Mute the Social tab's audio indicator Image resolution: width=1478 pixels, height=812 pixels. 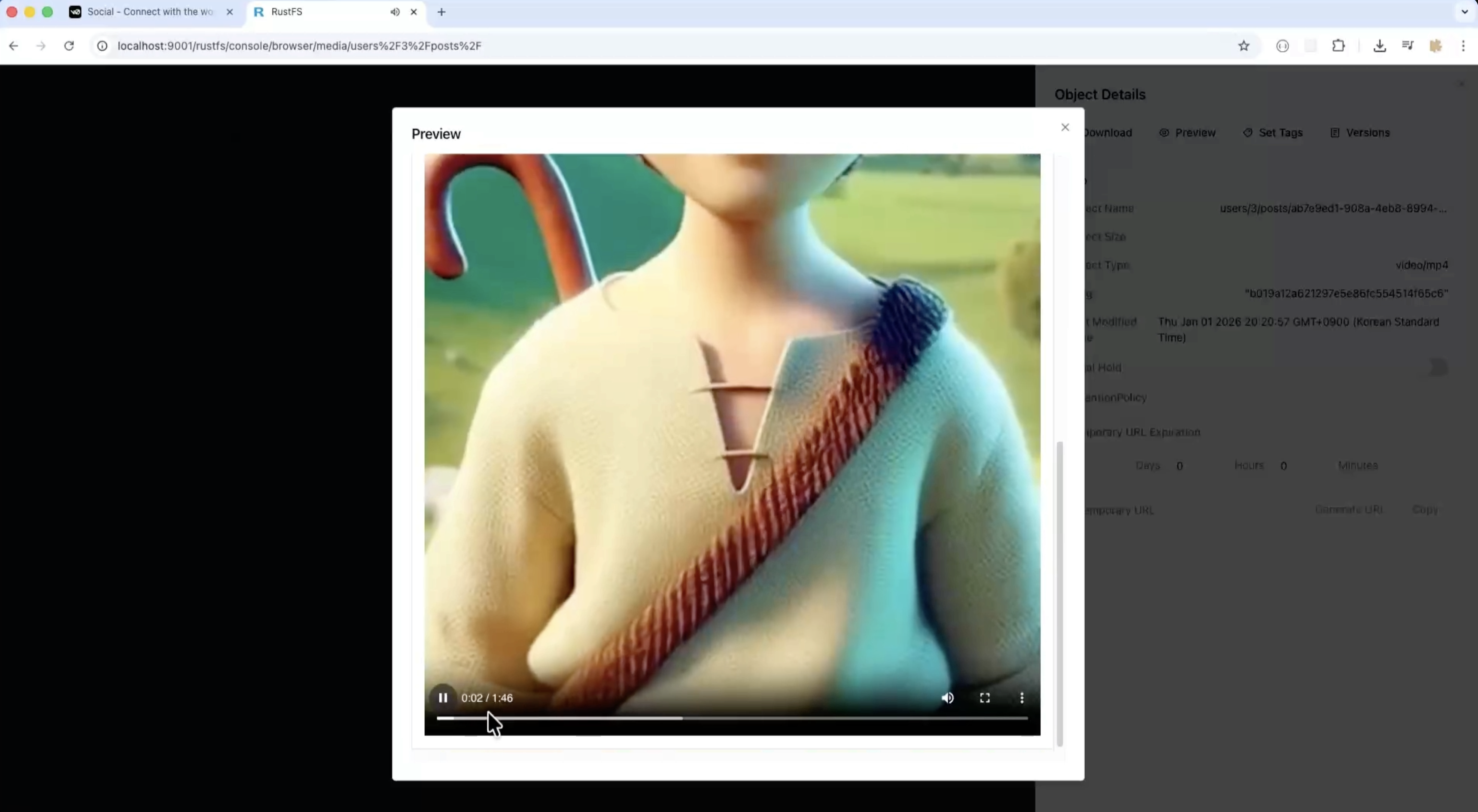394,12
